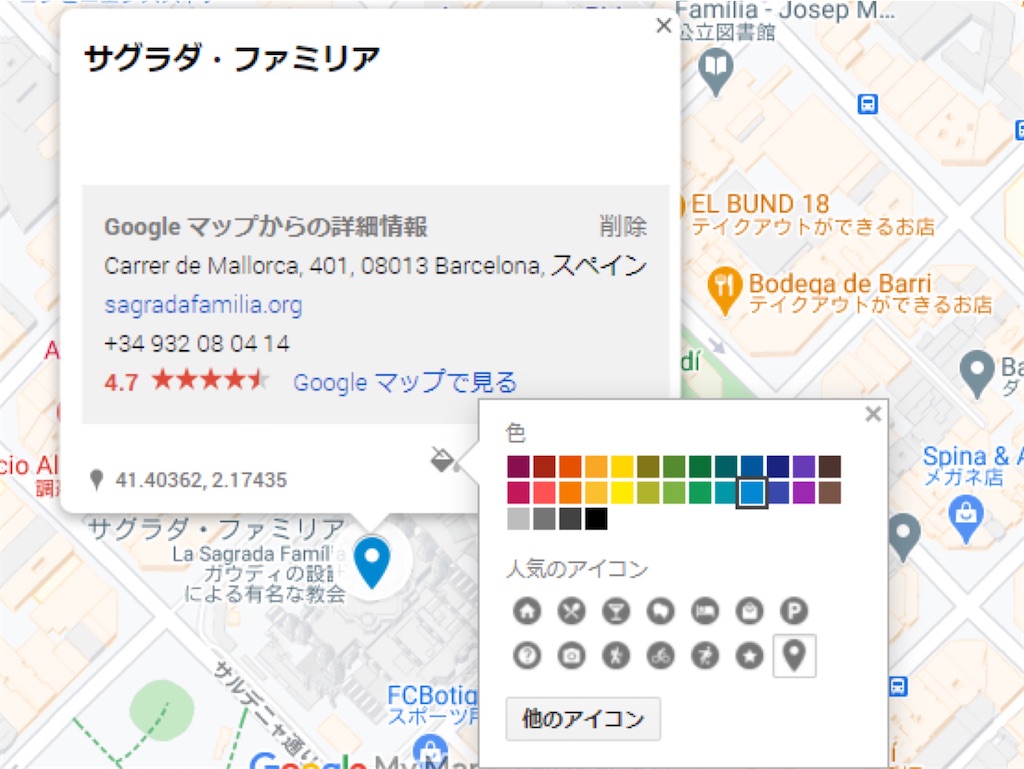
Task: Choose the camera icon
Action: (571, 655)
